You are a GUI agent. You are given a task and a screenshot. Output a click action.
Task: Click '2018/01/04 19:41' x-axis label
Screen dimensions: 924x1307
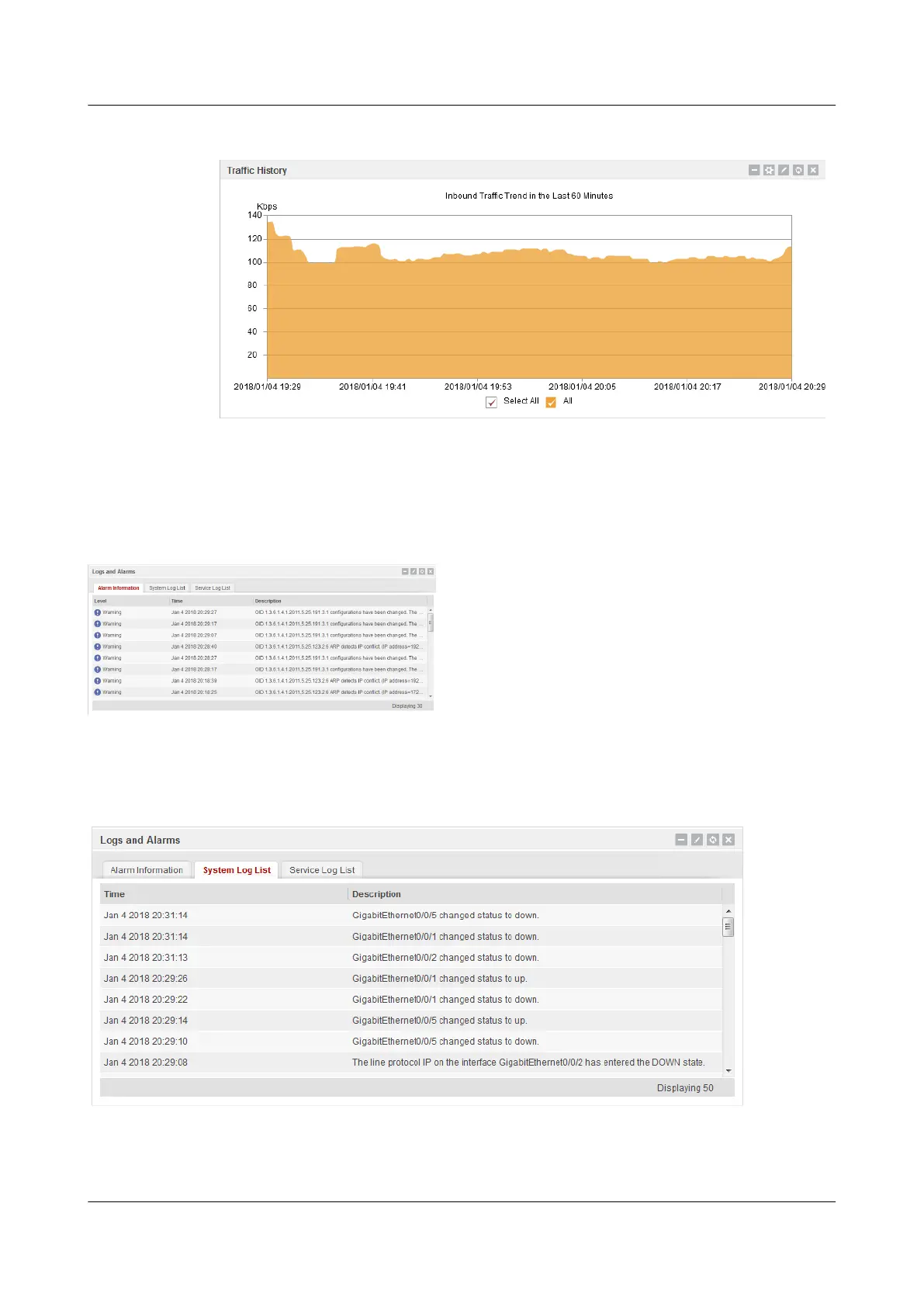pos(372,387)
